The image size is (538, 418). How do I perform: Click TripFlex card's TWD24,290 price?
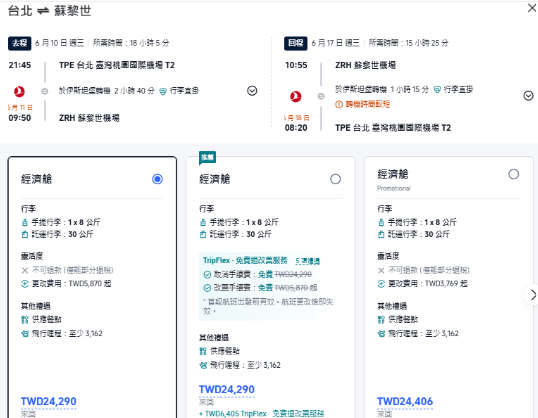click(226, 389)
